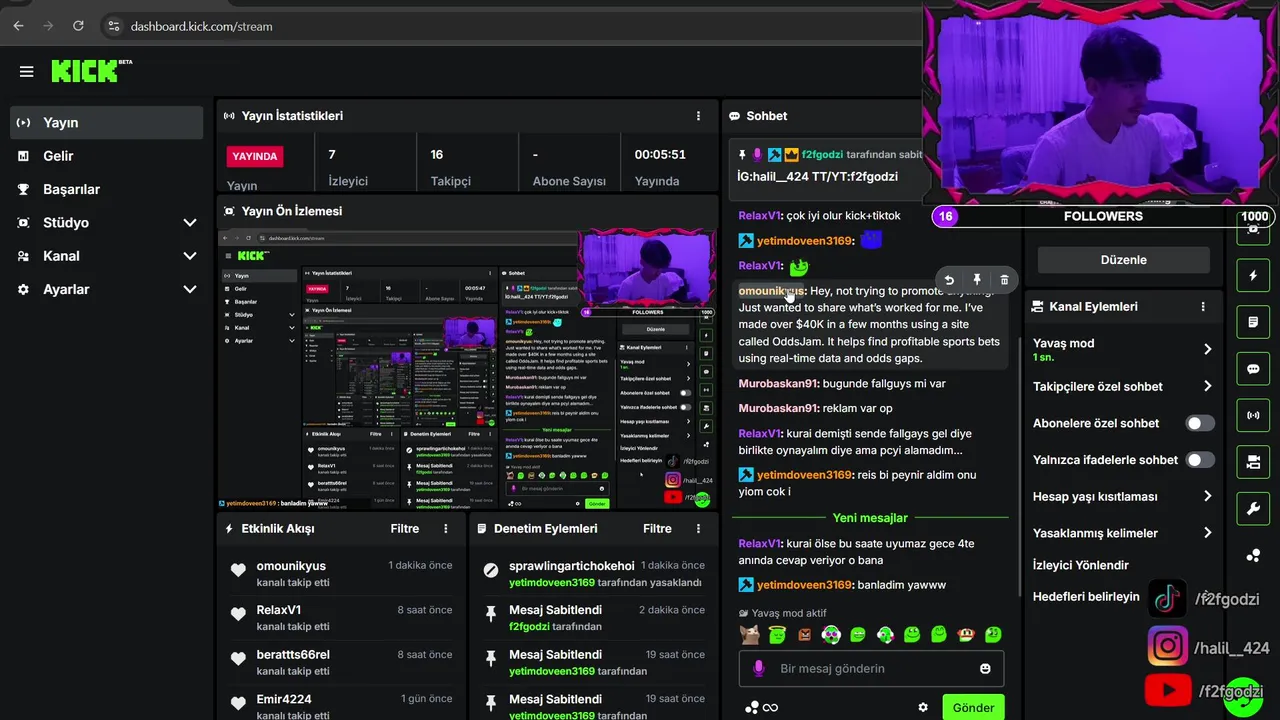Open Yasaklanmış kelimeler arrow
Image resolution: width=1280 pixels, height=720 pixels.
coord(1208,533)
